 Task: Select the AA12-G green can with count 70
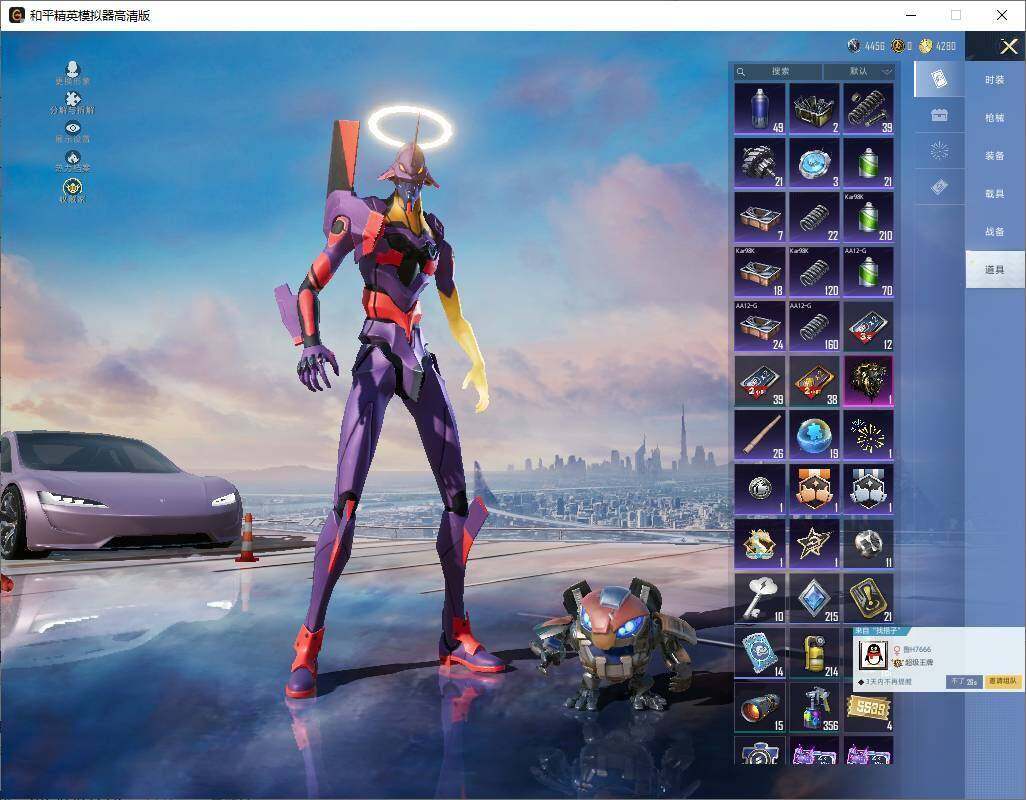click(868, 272)
